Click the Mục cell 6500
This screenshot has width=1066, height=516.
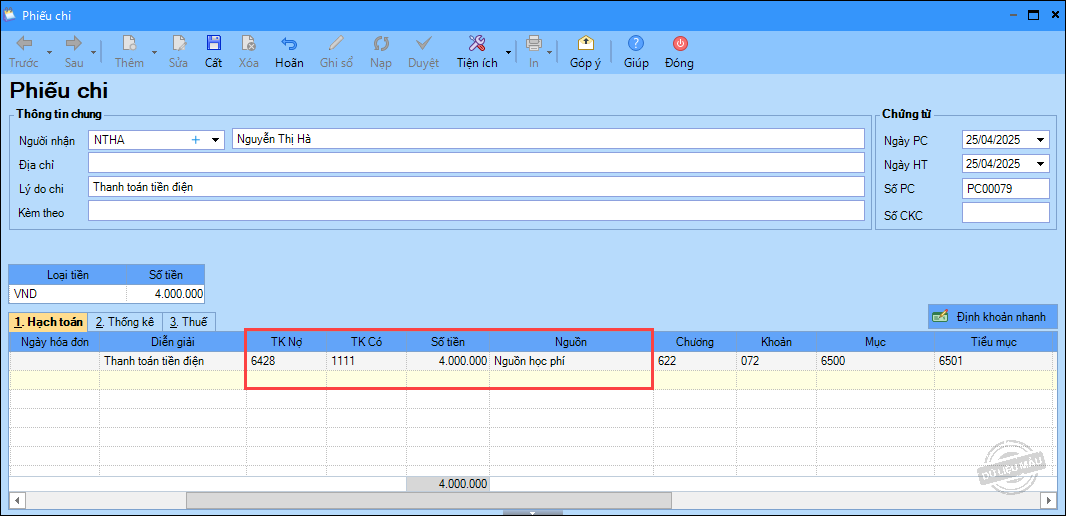click(x=876, y=361)
